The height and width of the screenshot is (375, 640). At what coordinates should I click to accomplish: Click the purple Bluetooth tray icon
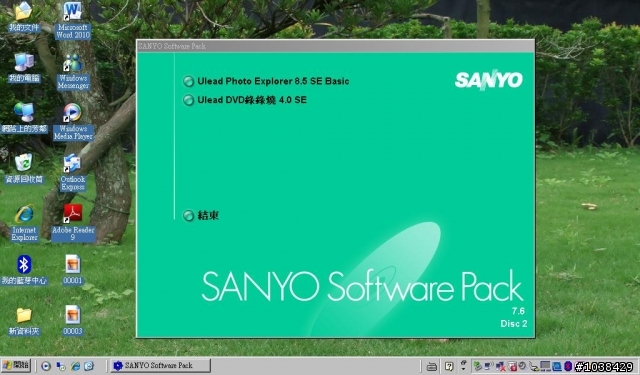point(568,366)
